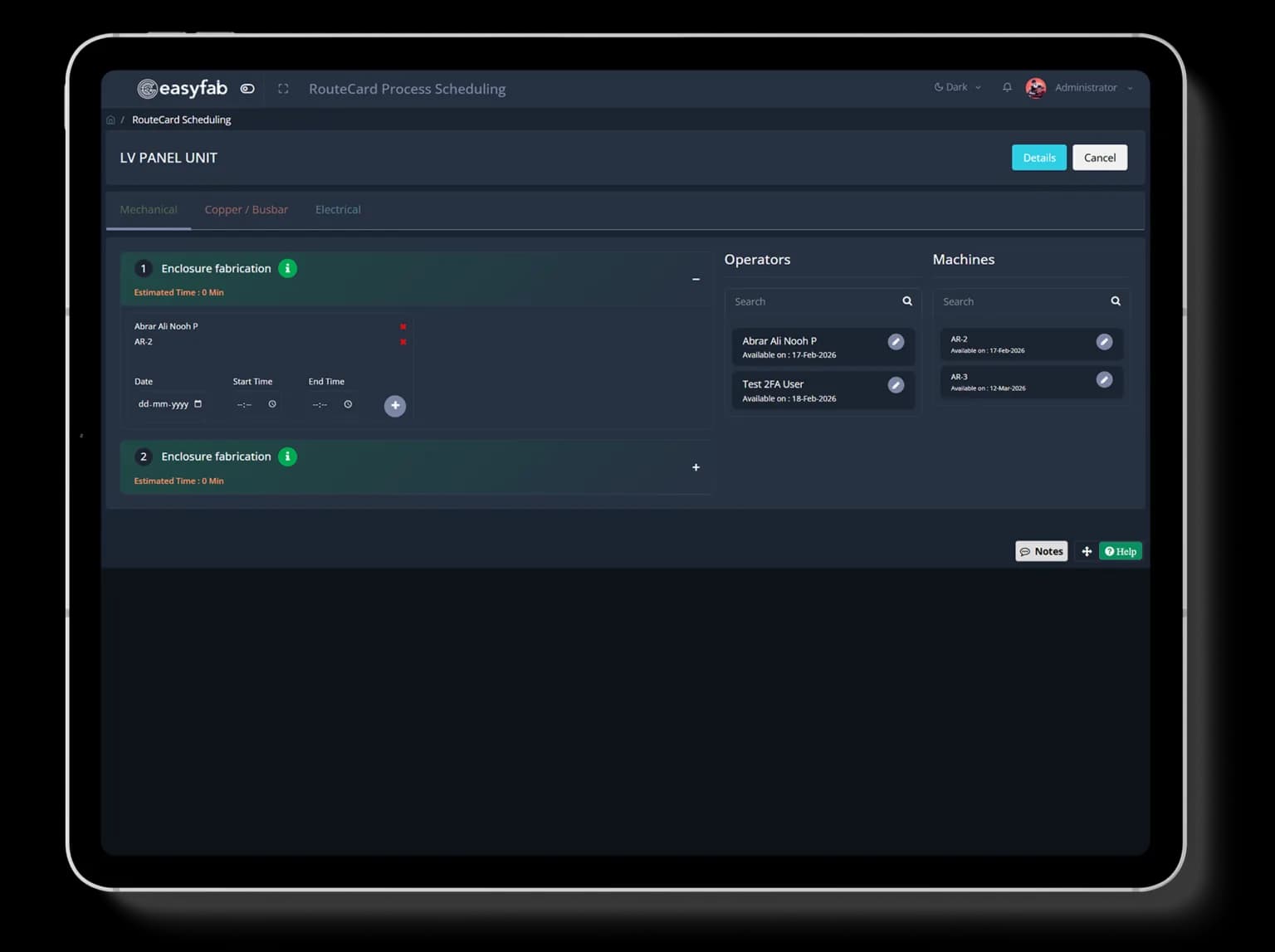
Task: Click the Machines search field
Action: click(1031, 301)
